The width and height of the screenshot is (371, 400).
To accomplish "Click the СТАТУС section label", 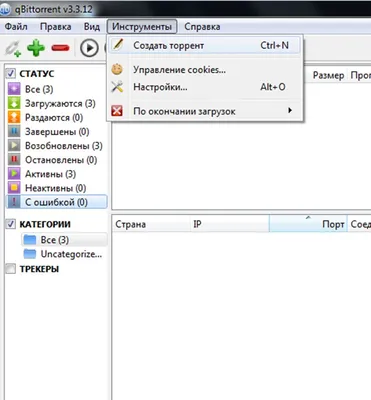I will [37, 74].
